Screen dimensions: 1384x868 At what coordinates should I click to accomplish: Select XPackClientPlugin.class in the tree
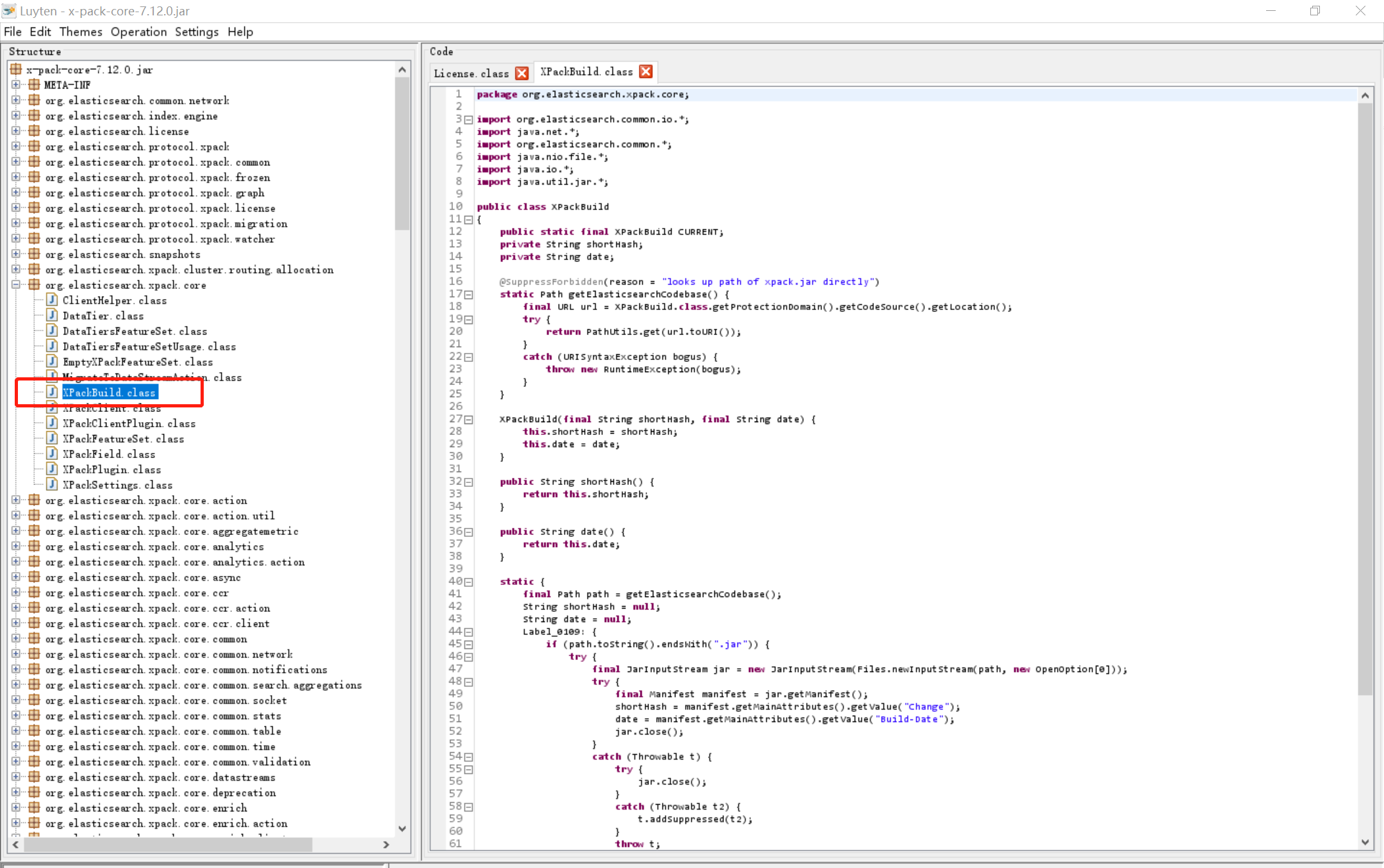tap(129, 423)
